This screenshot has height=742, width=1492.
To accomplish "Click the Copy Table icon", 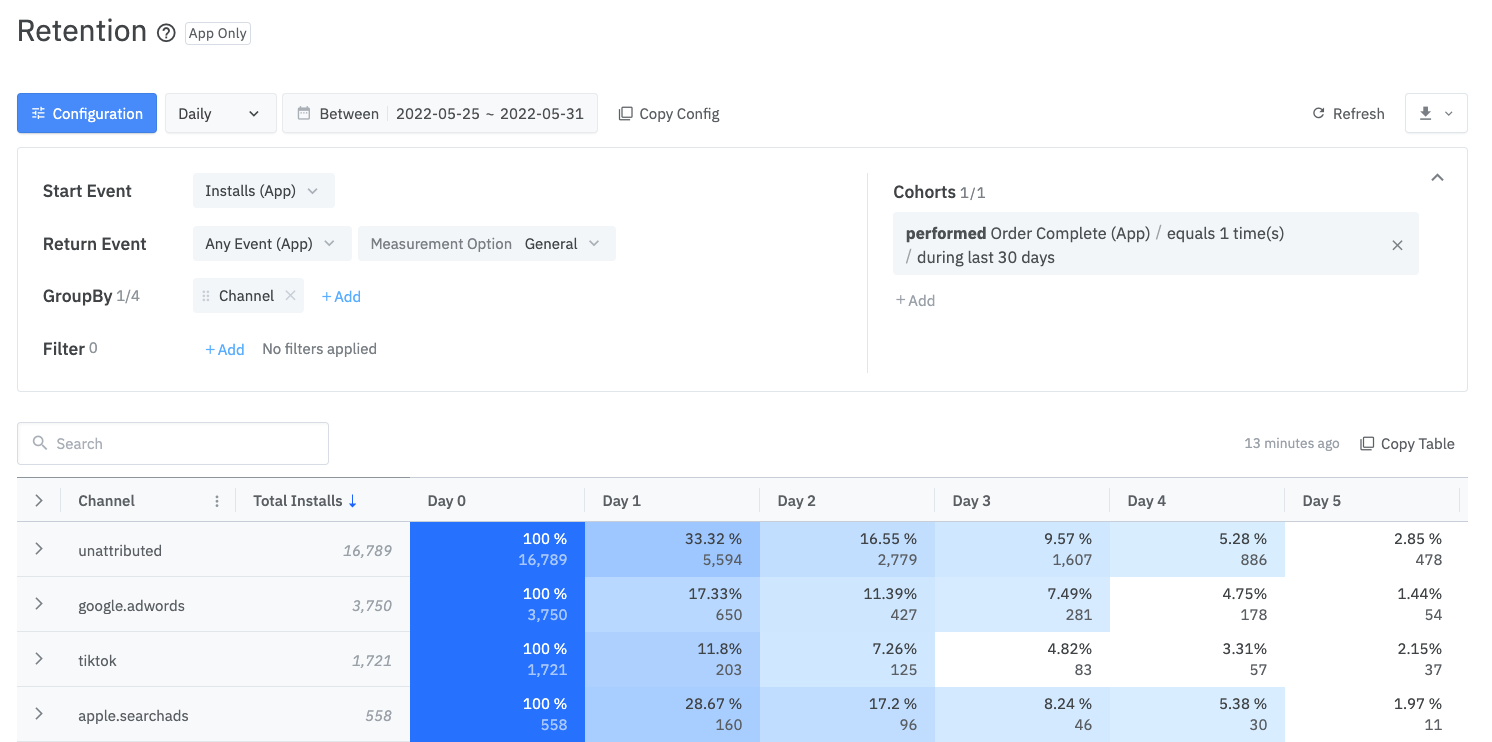I will tap(1369, 443).
